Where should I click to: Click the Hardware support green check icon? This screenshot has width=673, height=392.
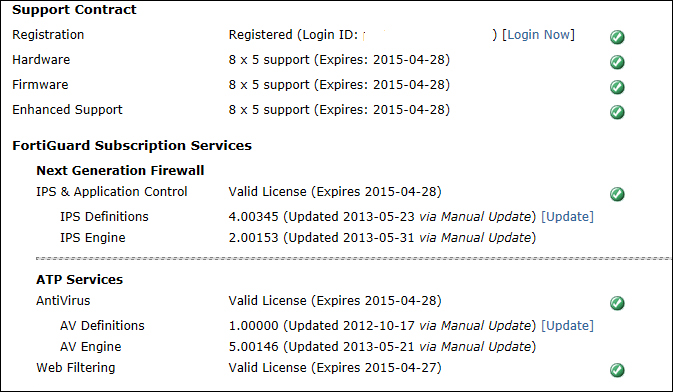(617, 62)
